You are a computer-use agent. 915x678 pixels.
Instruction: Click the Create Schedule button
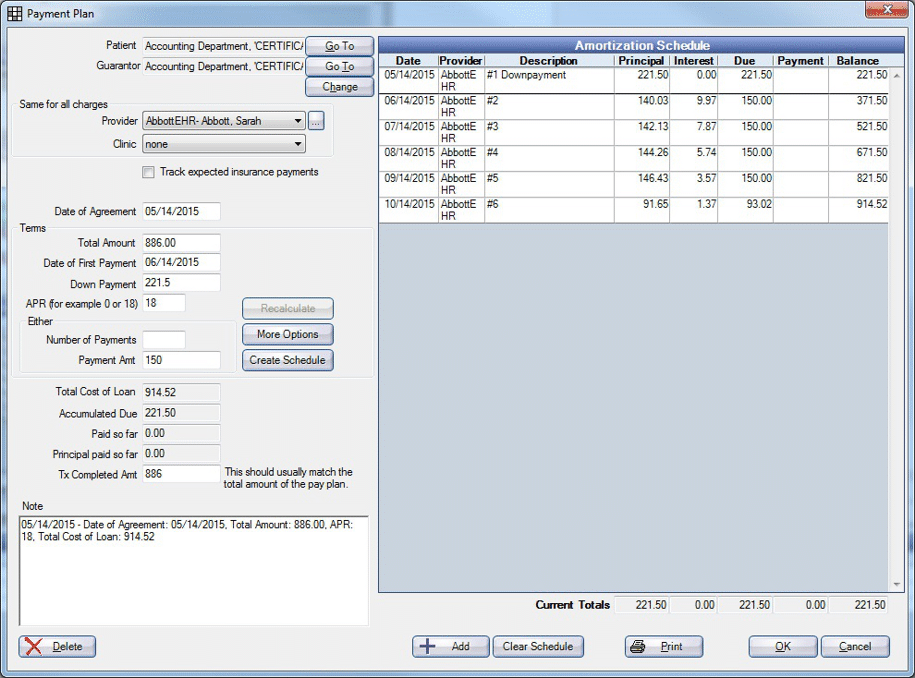pyautogui.click(x=287, y=360)
